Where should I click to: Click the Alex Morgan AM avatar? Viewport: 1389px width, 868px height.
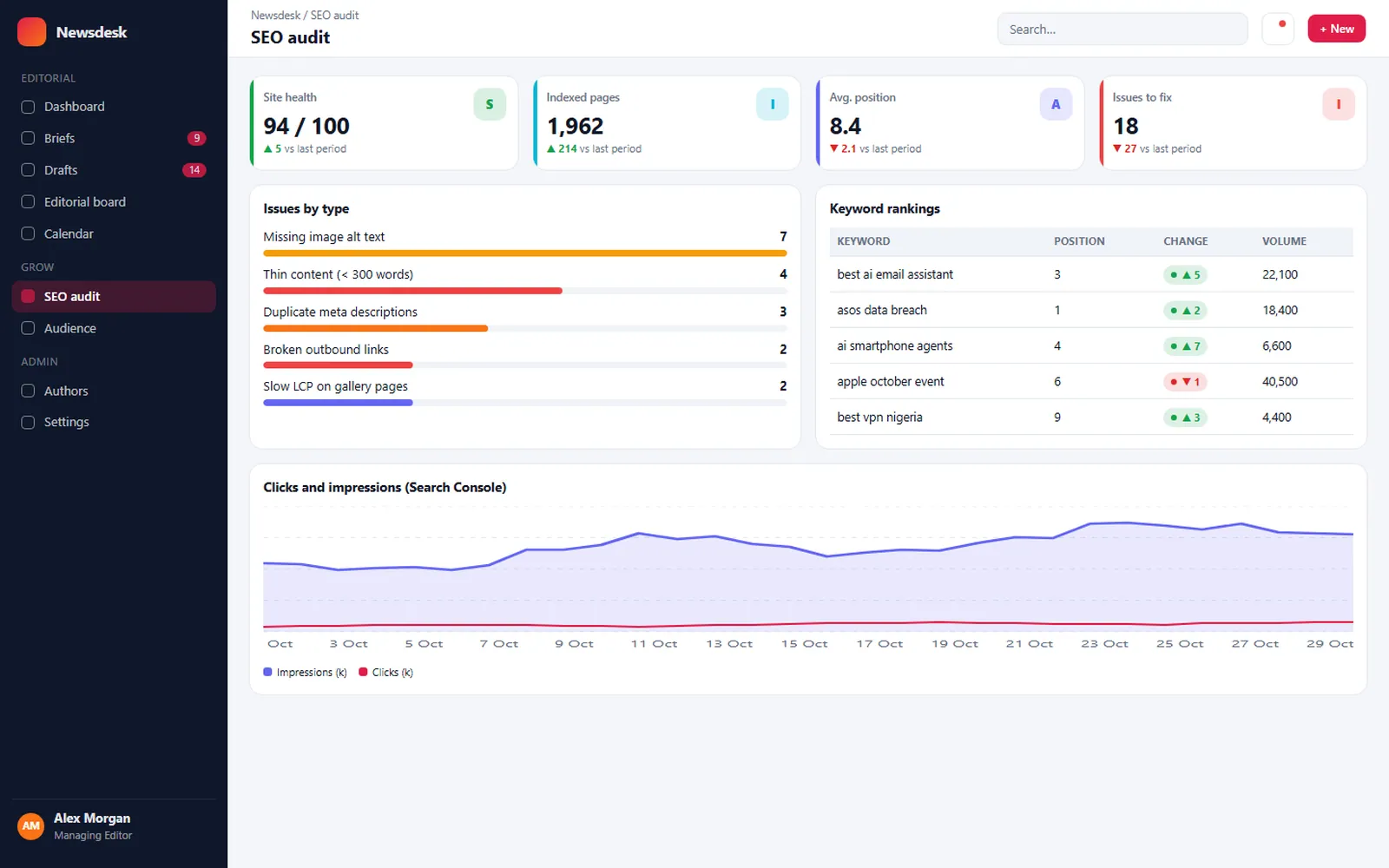coord(31,826)
